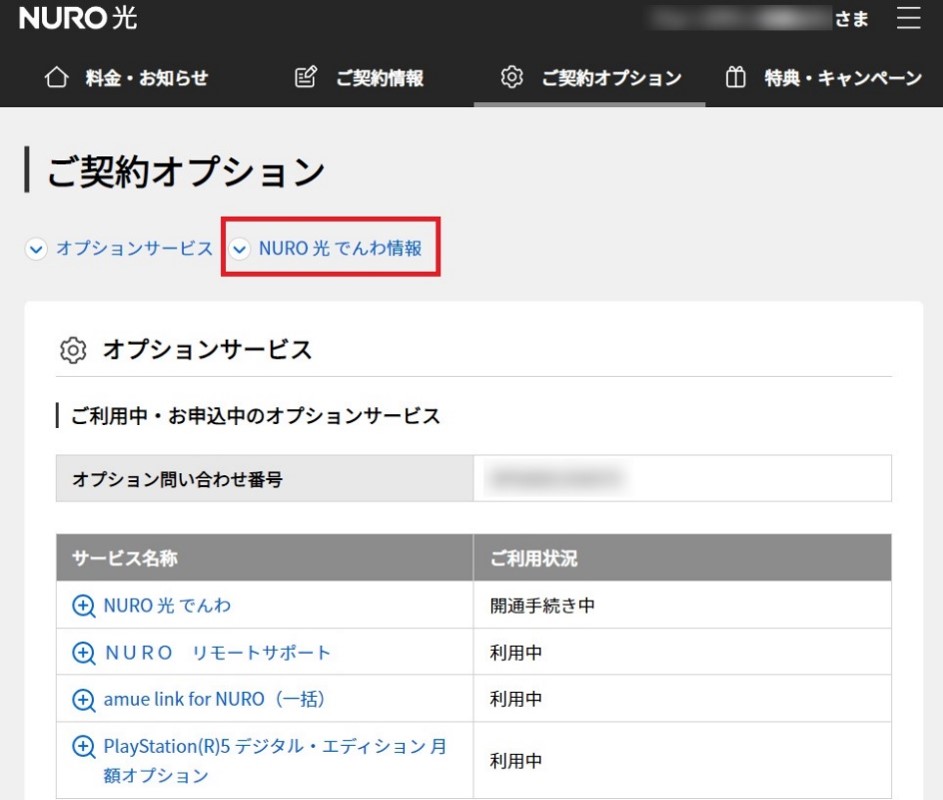Click the NURO 光 logo
Image resolution: width=943 pixels, height=800 pixels.
click(x=78, y=18)
